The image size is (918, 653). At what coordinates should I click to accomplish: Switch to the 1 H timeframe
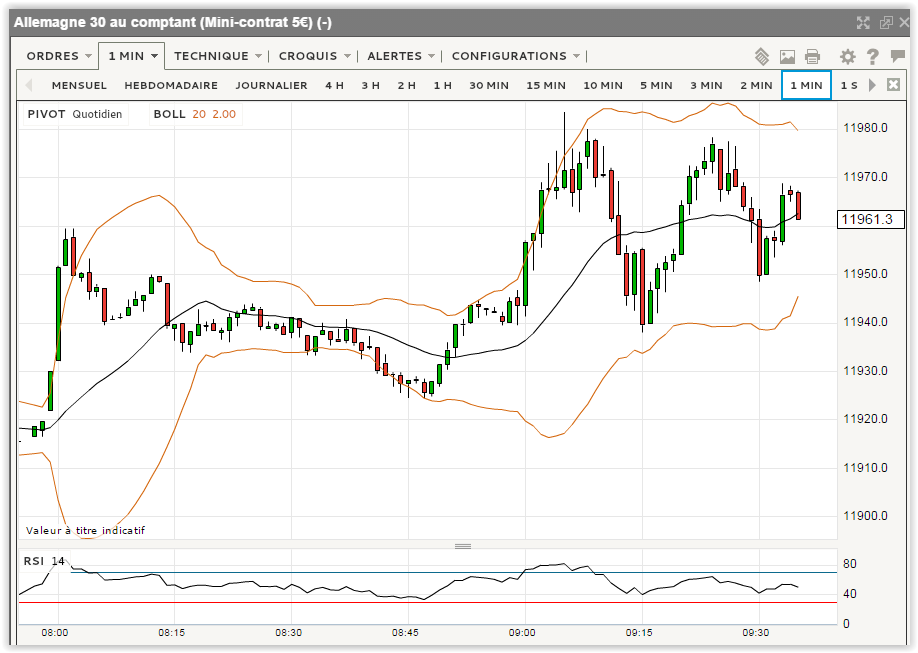click(x=443, y=86)
